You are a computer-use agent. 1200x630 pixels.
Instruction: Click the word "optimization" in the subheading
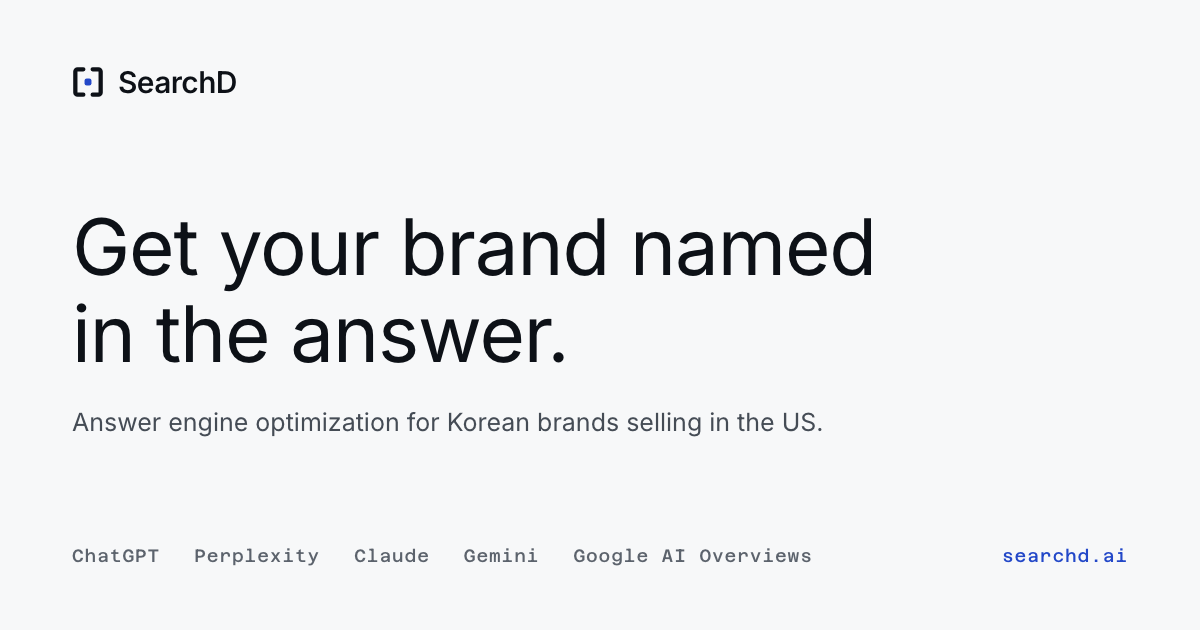point(328,423)
